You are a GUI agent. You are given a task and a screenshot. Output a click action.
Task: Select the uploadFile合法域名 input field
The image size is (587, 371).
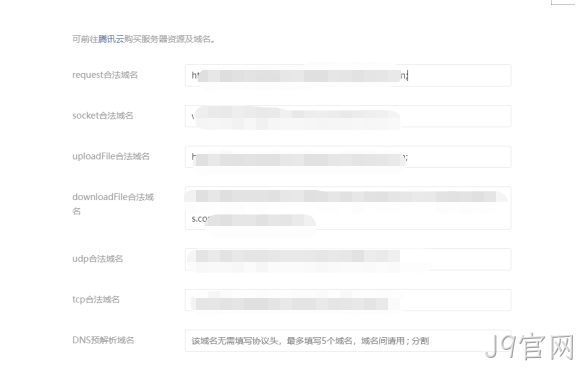pos(348,157)
